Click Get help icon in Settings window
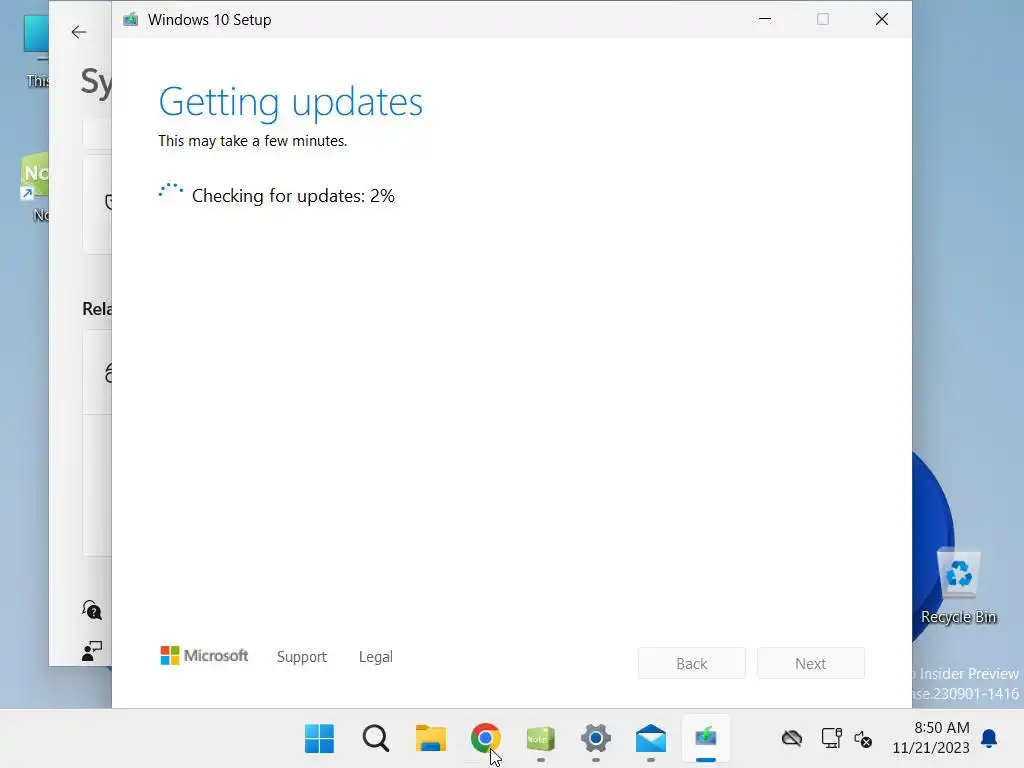1024x768 pixels. pyautogui.click(x=91, y=610)
